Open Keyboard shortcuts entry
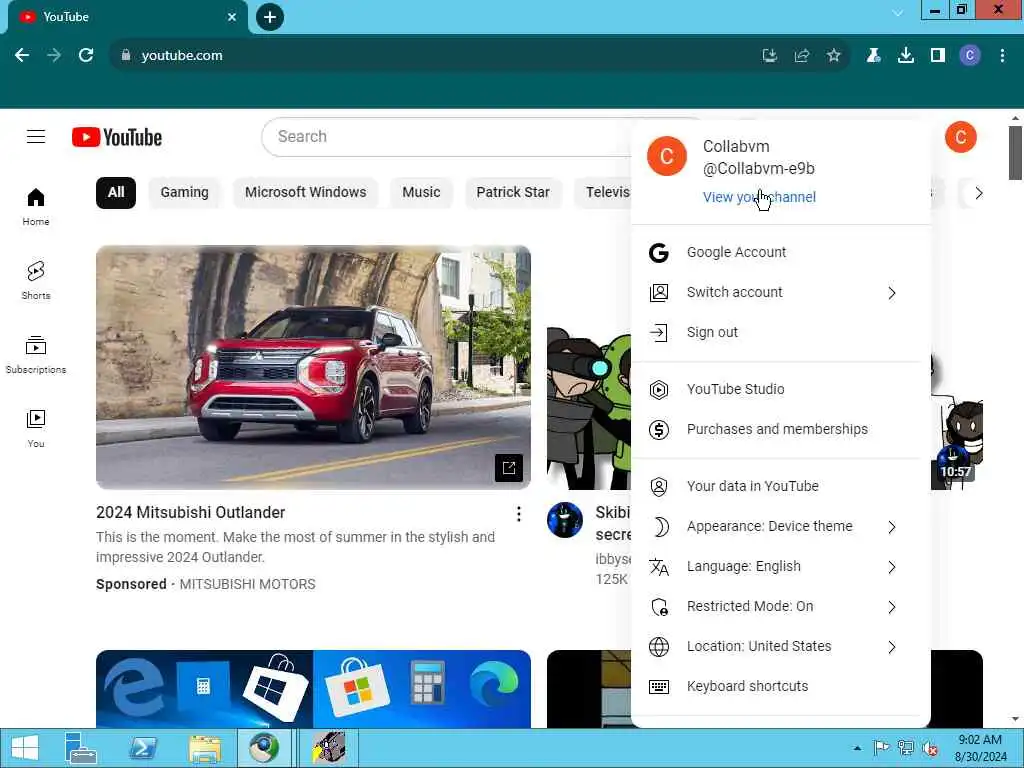The image size is (1024, 768). point(780,686)
